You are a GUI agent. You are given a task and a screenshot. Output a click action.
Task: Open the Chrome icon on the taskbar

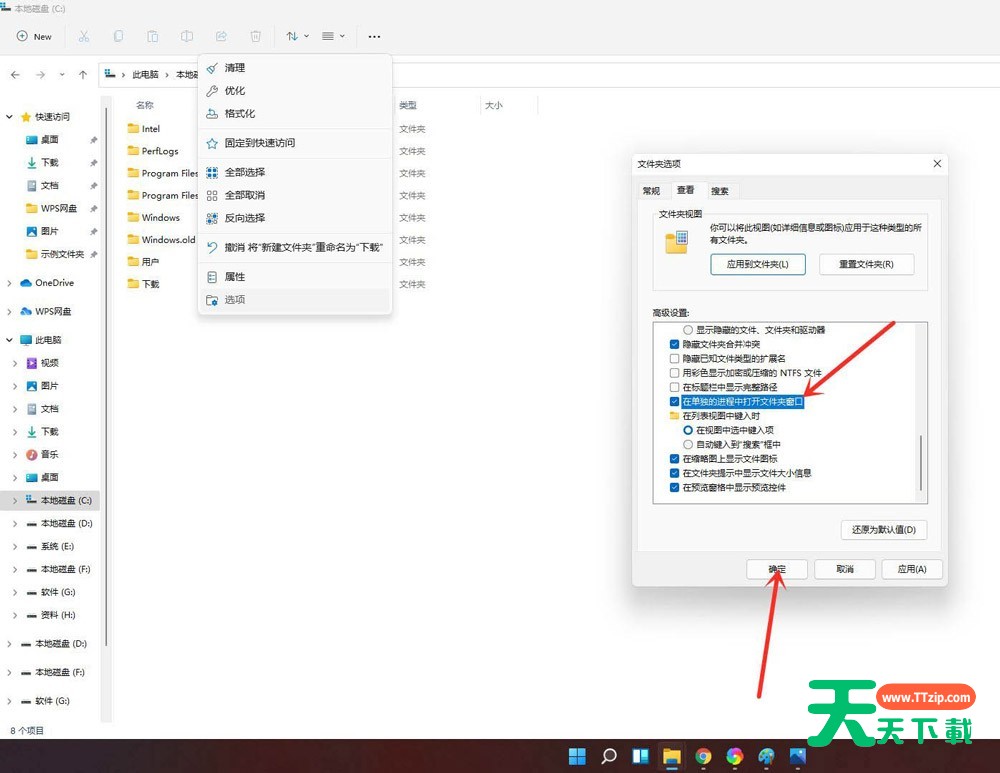point(703,756)
